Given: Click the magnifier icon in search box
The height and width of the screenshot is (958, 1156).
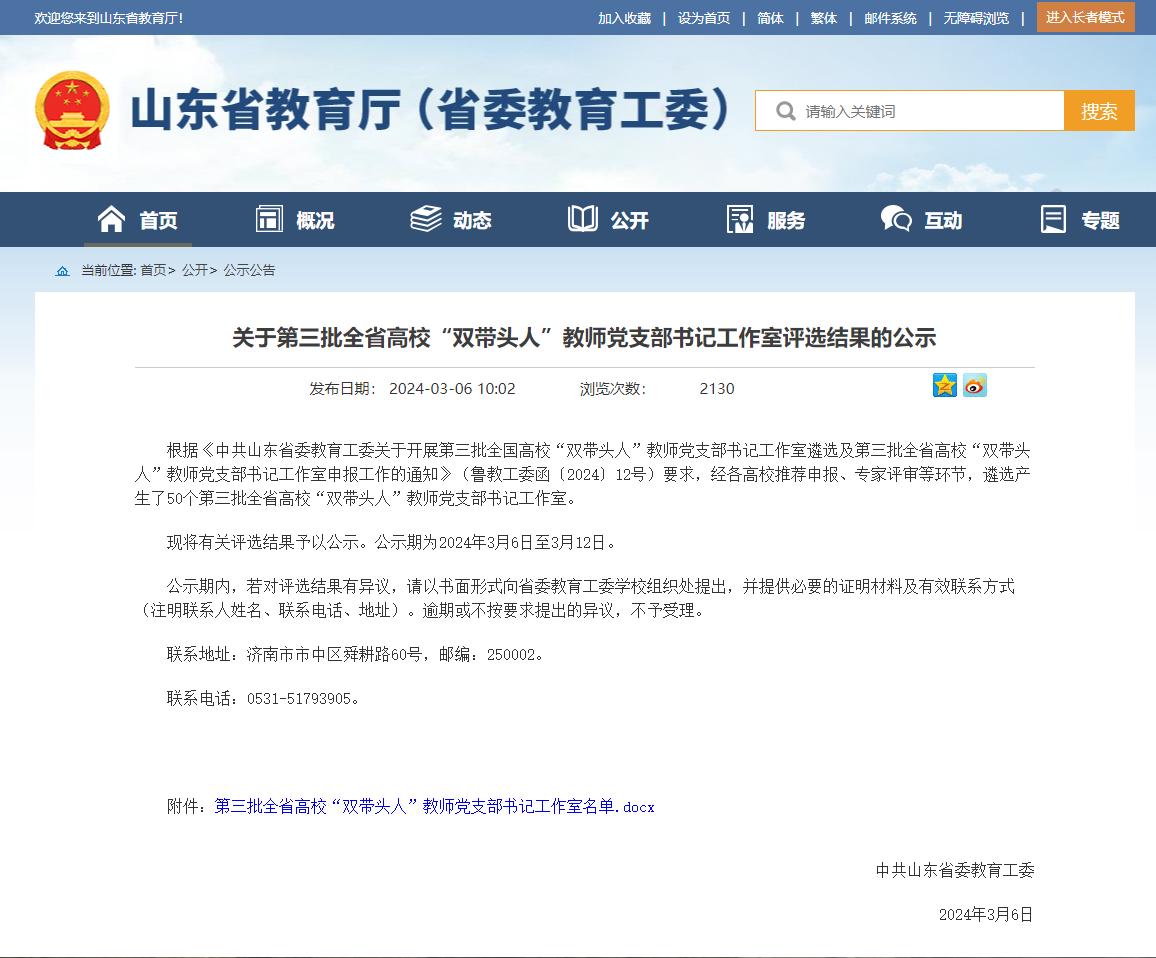Looking at the screenshot, I should [786, 111].
